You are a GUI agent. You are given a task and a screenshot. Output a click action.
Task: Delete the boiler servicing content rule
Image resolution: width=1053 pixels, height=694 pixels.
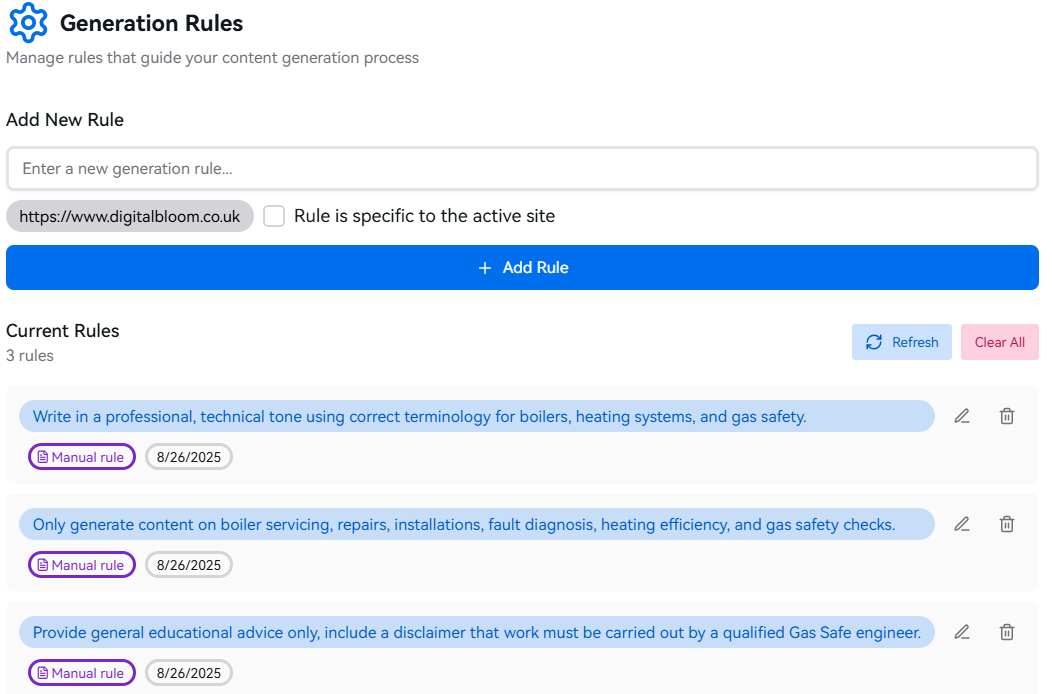coord(1007,524)
